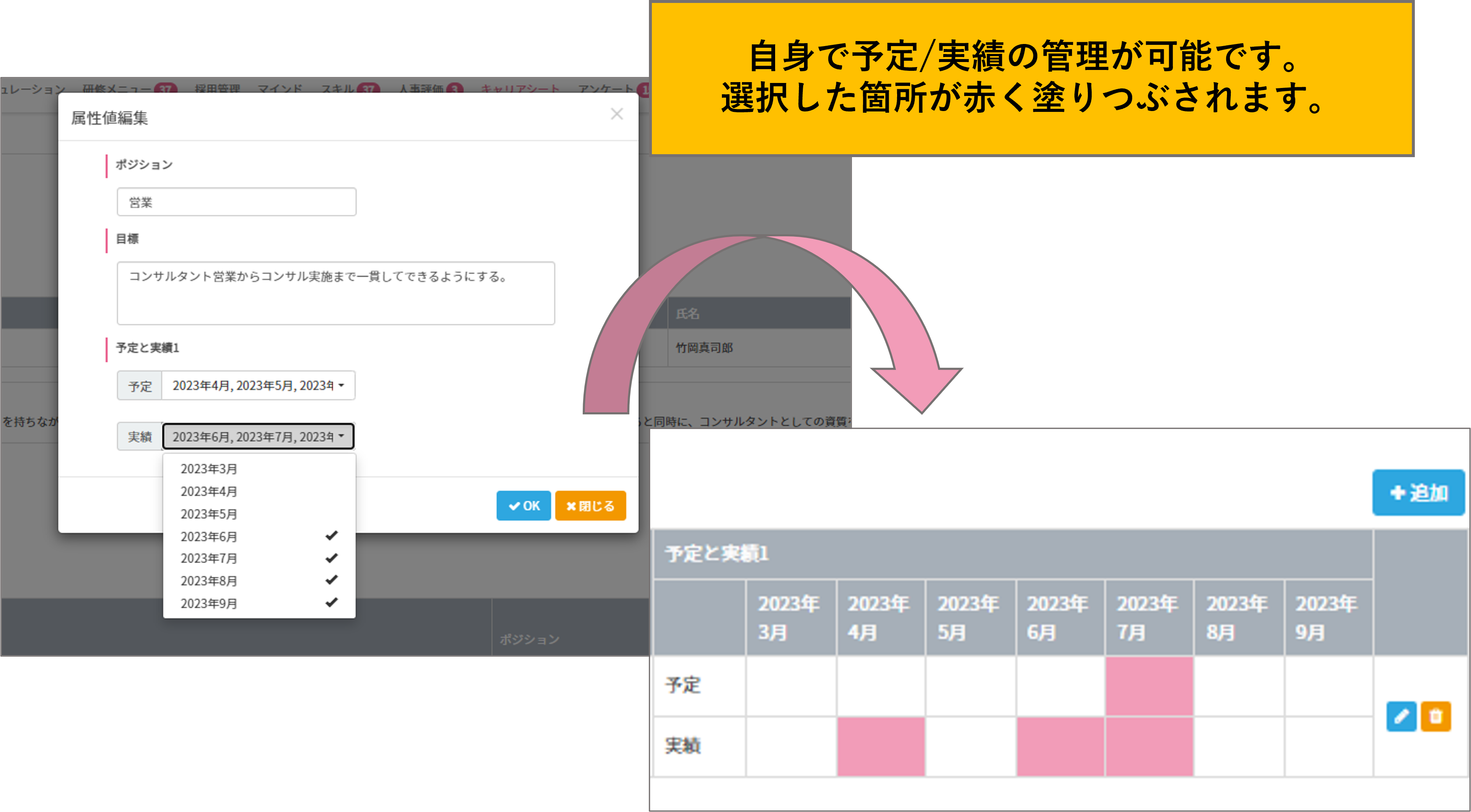The height and width of the screenshot is (812, 1471).
Task: Open the 予定 months dropdown
Action: (258, 386)
